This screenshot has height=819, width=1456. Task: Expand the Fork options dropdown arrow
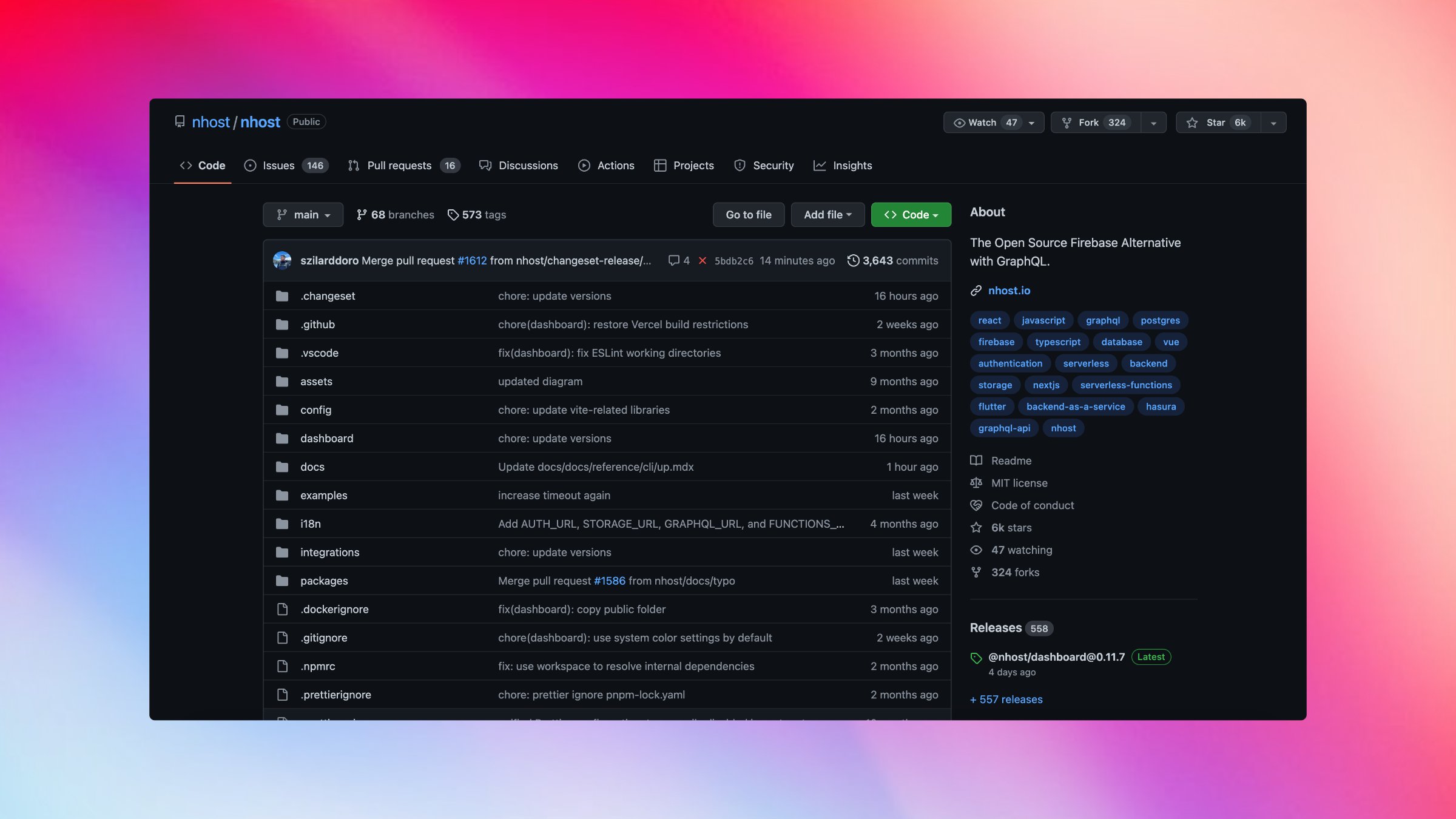(x=1153, y=123)
